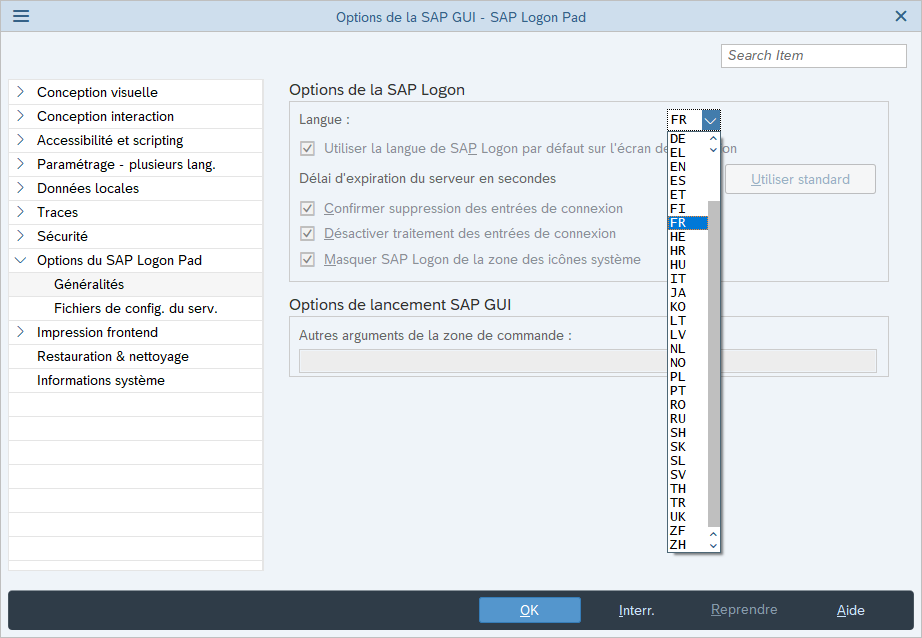This screenshot has height=638, width=922.
Task: Choose KO in the language list
Action: (x=688, y=307)
